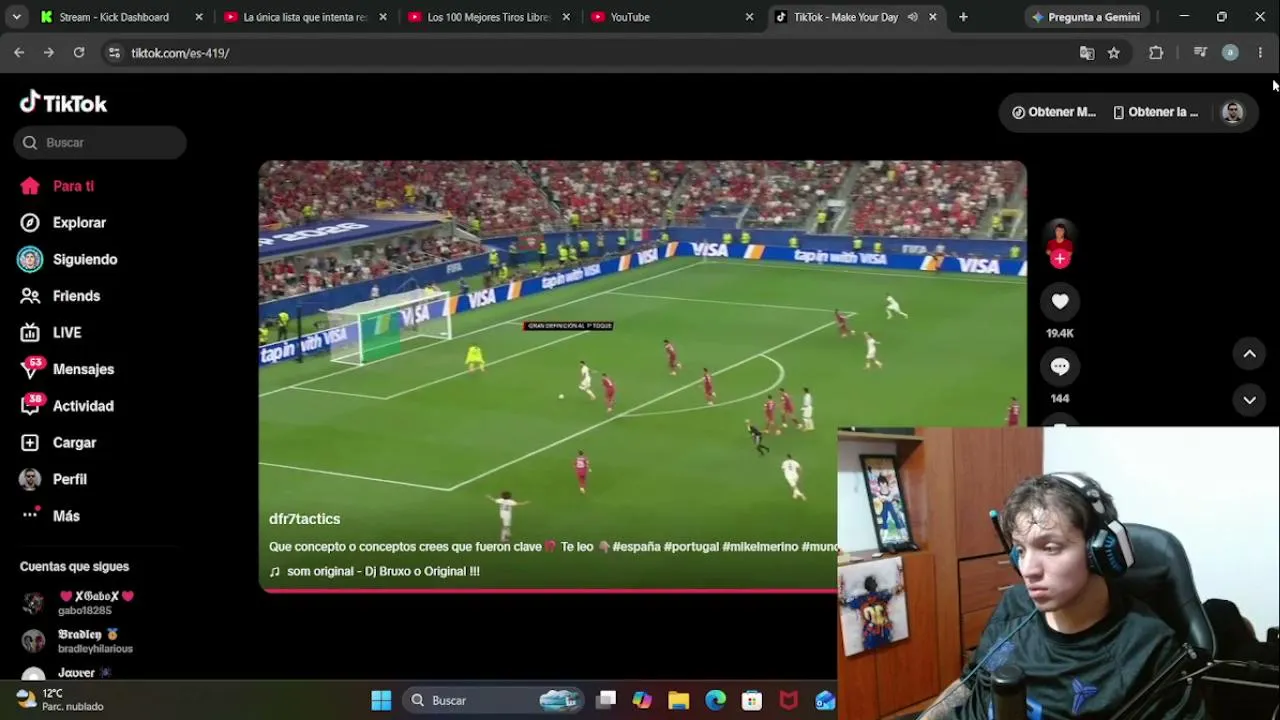Open followed account bradleyhilarious
Viewport: 1280px width, 720px height.
pos(78,641)
